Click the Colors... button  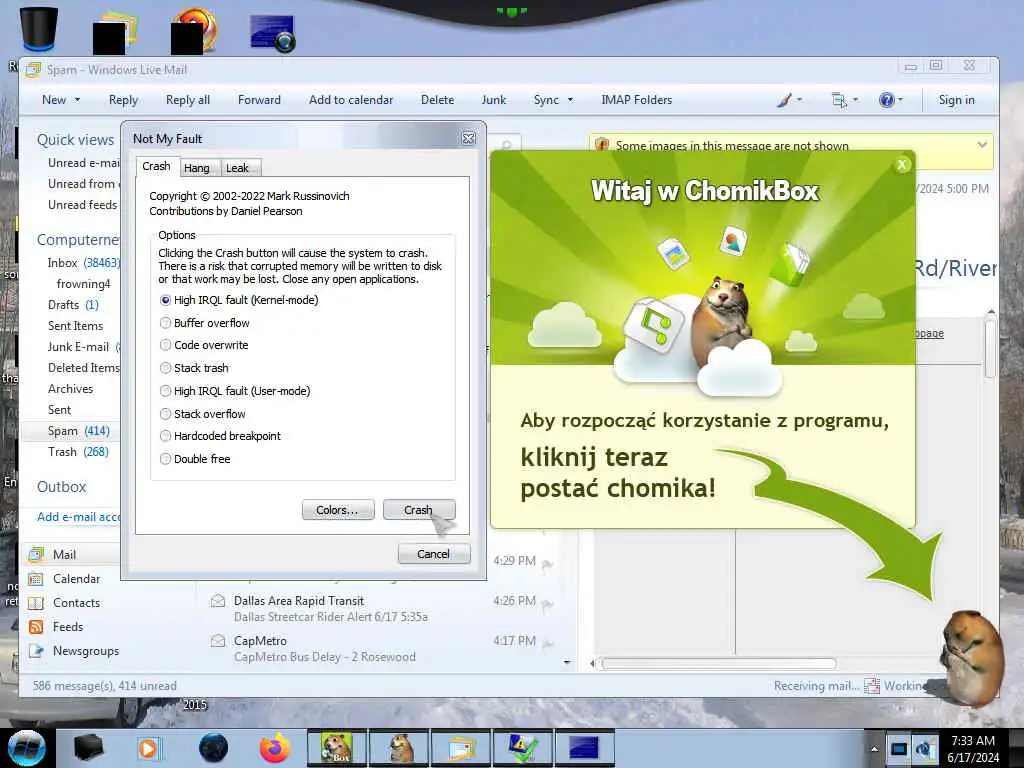(338, 510)
